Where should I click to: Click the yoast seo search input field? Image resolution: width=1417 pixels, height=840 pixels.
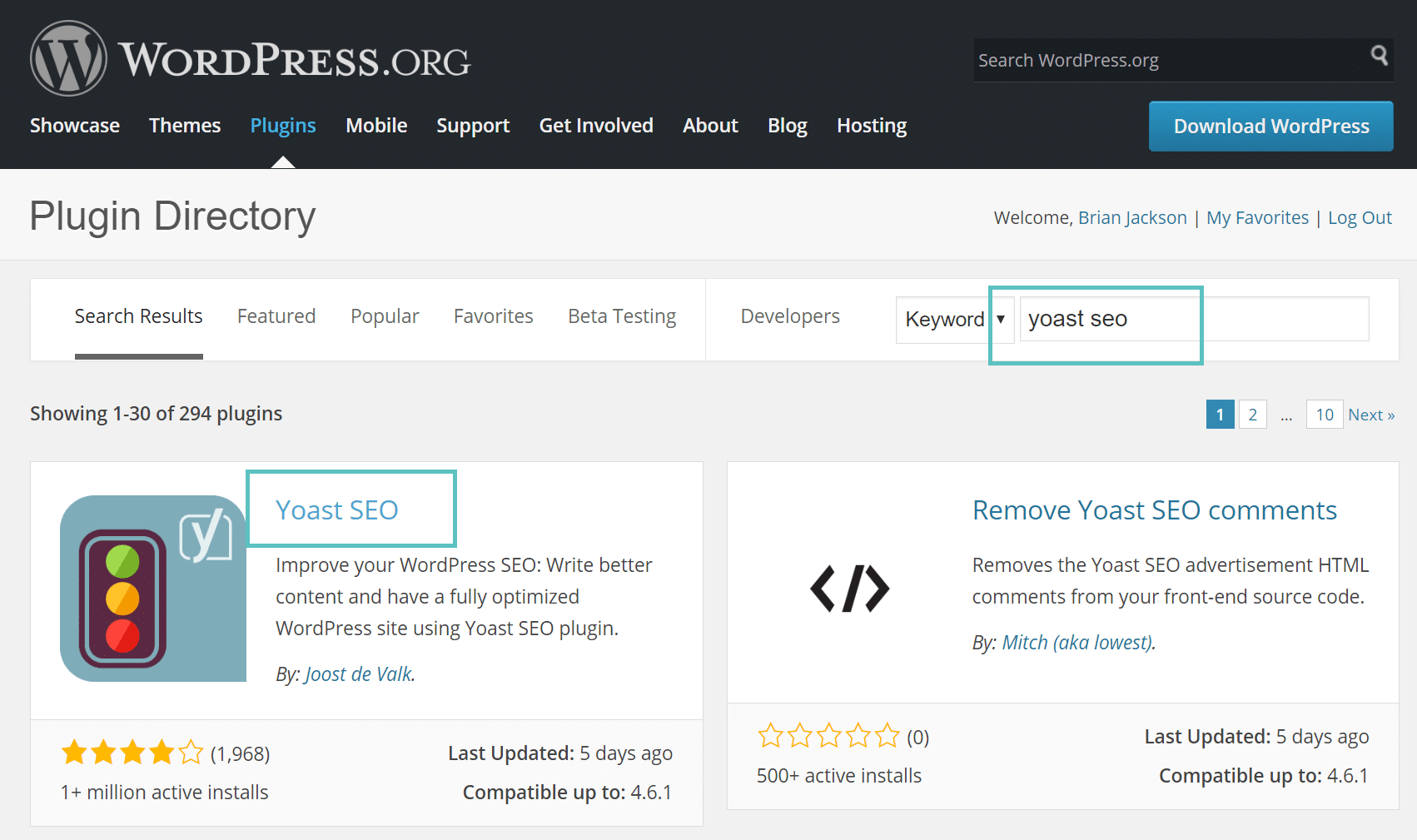point(1107,319)
